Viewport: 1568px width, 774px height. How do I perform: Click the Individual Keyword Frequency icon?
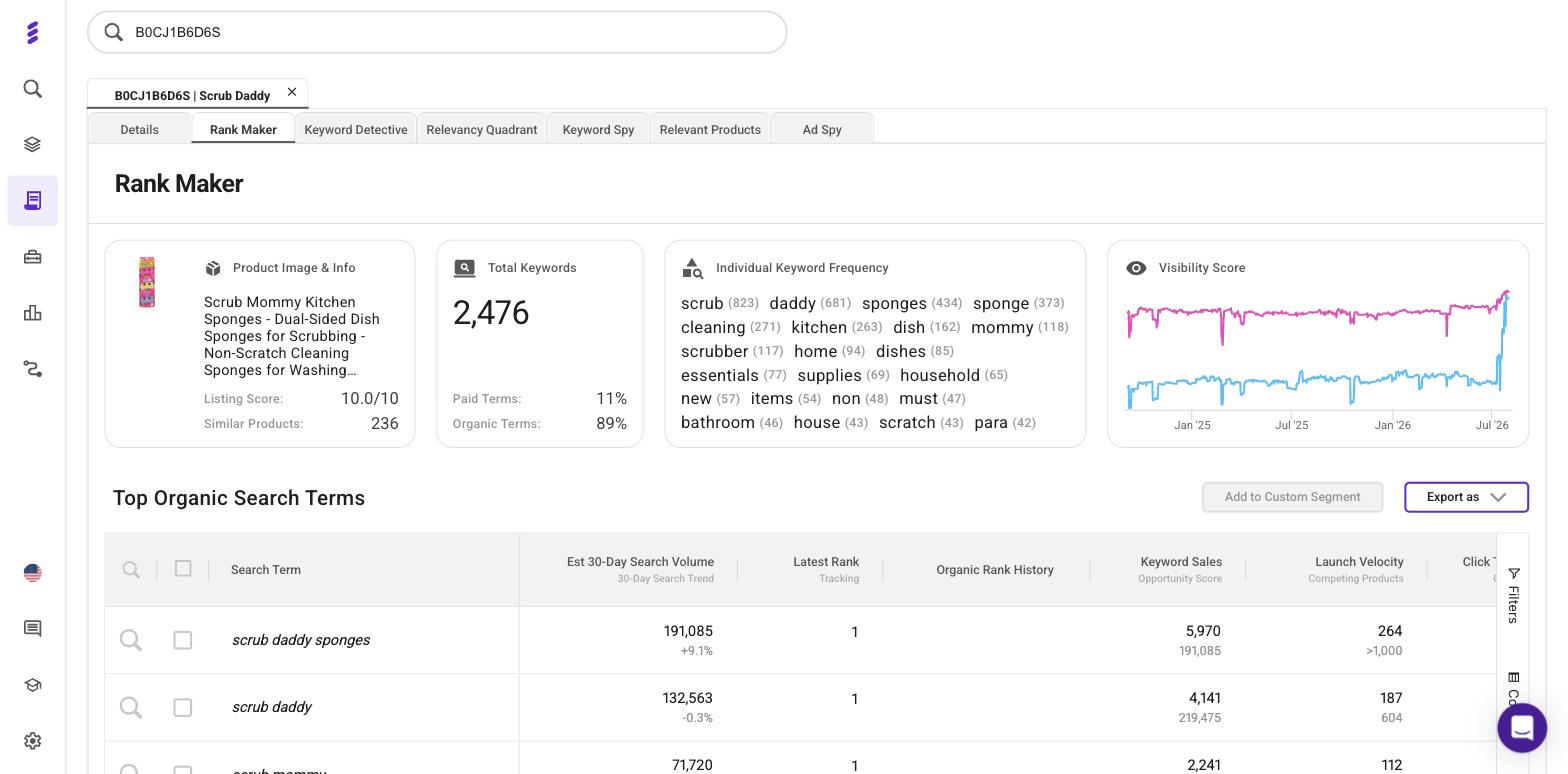(x=692, y=268)
